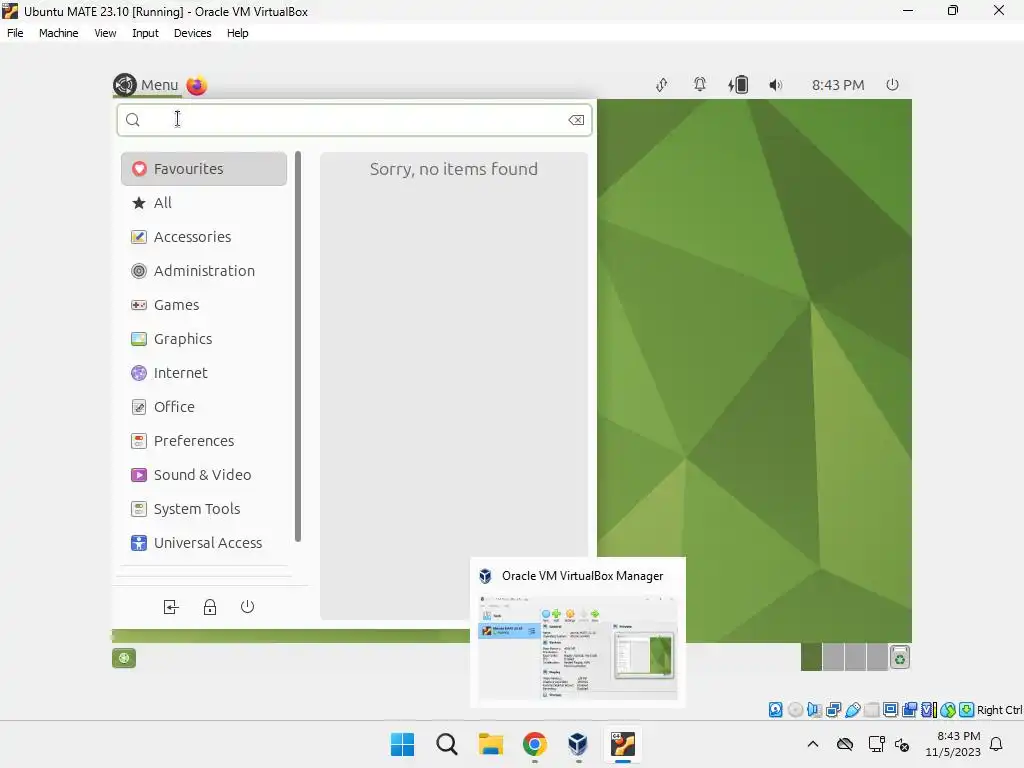Viewport: 1024px width, 768px height.
Task: Click the display status icon
Action: tap(890, 710)
